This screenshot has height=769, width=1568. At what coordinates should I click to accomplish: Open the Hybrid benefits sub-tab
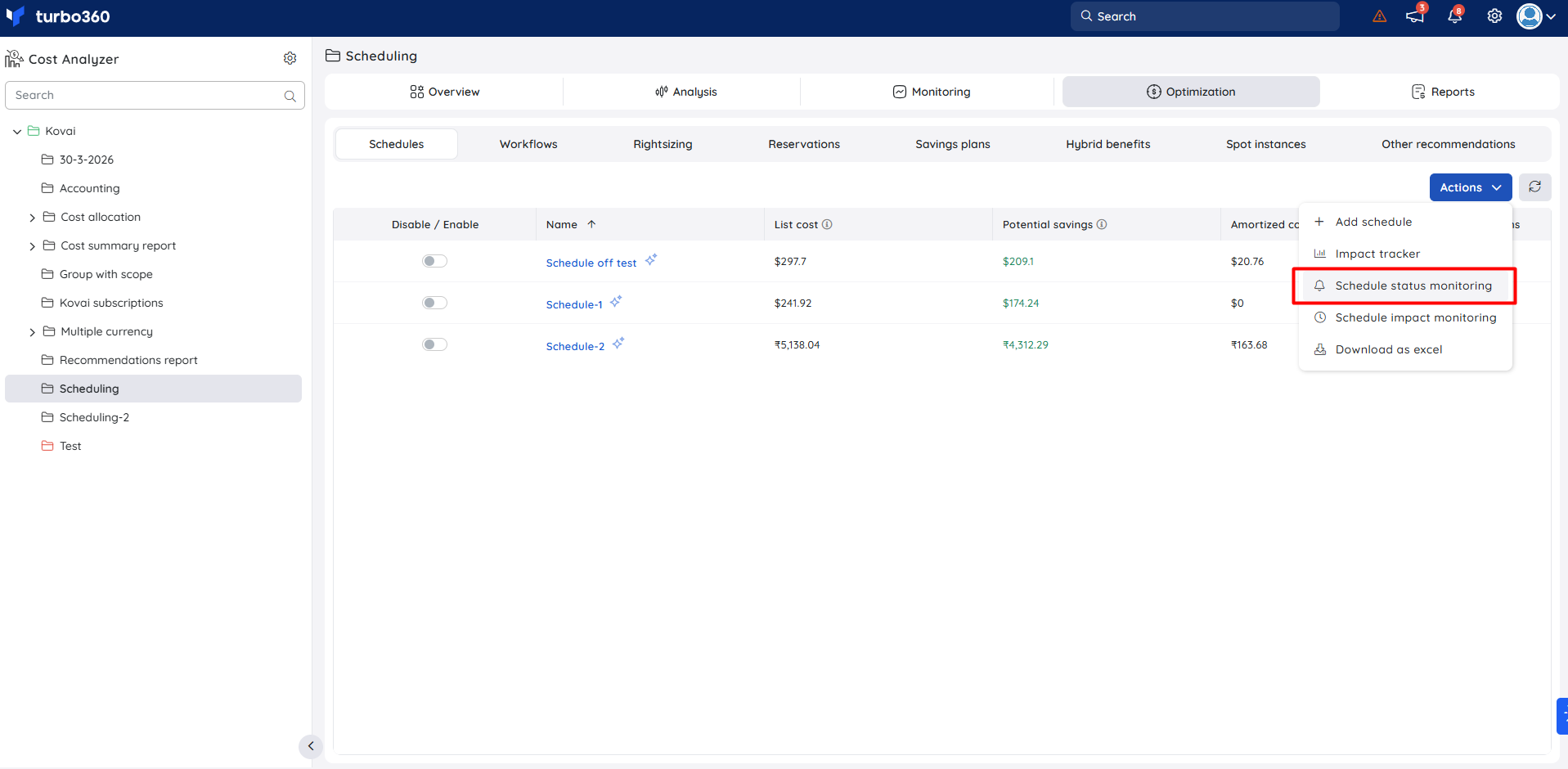1108,144
